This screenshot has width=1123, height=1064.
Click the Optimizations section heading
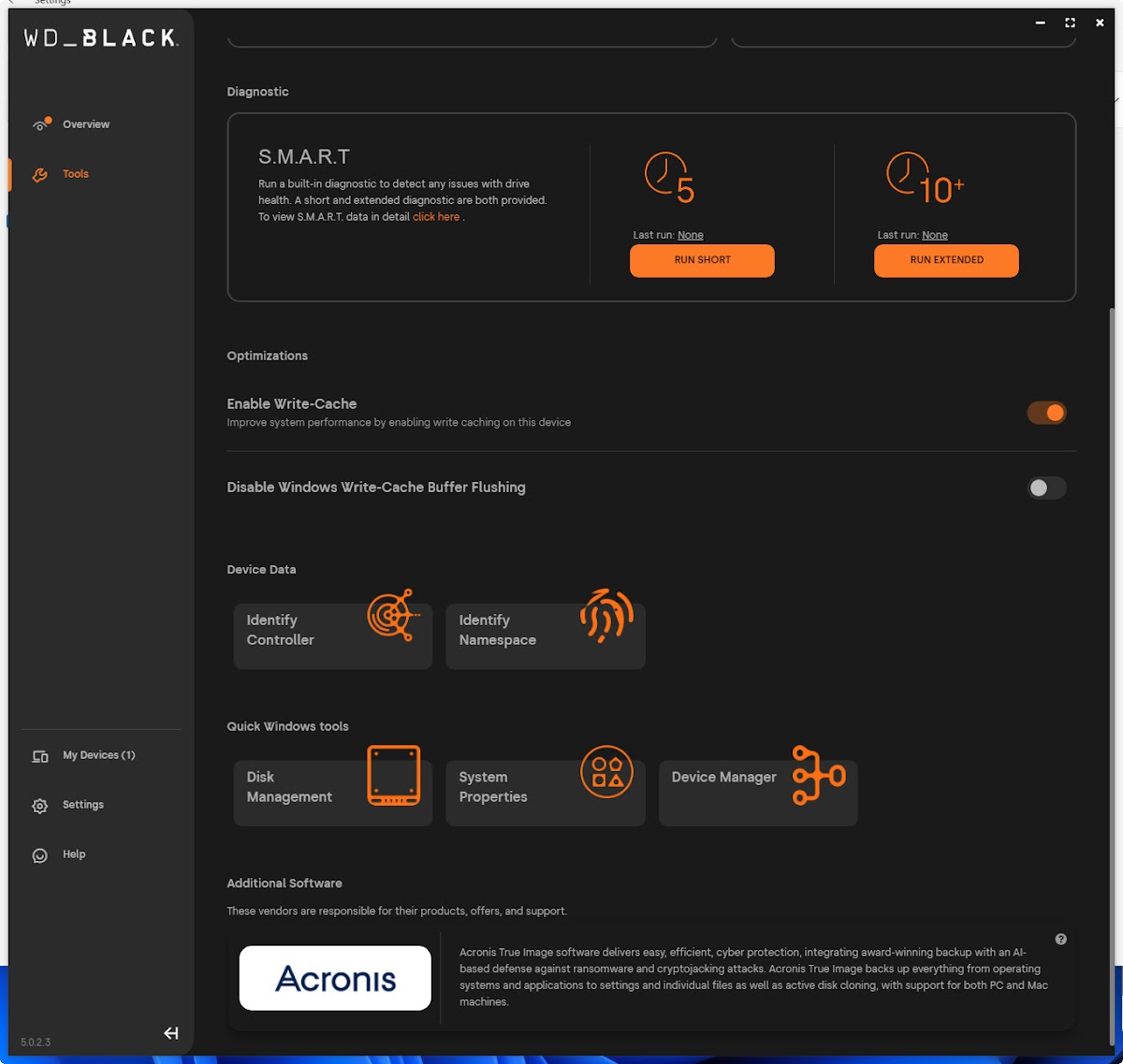tap(267, 356)
